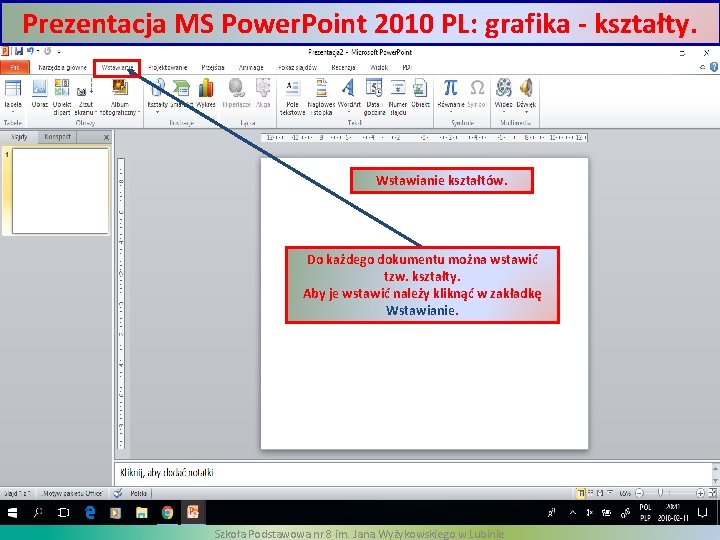
Task: Insert a Symbol (omega icon)
Action: [477, 94]
